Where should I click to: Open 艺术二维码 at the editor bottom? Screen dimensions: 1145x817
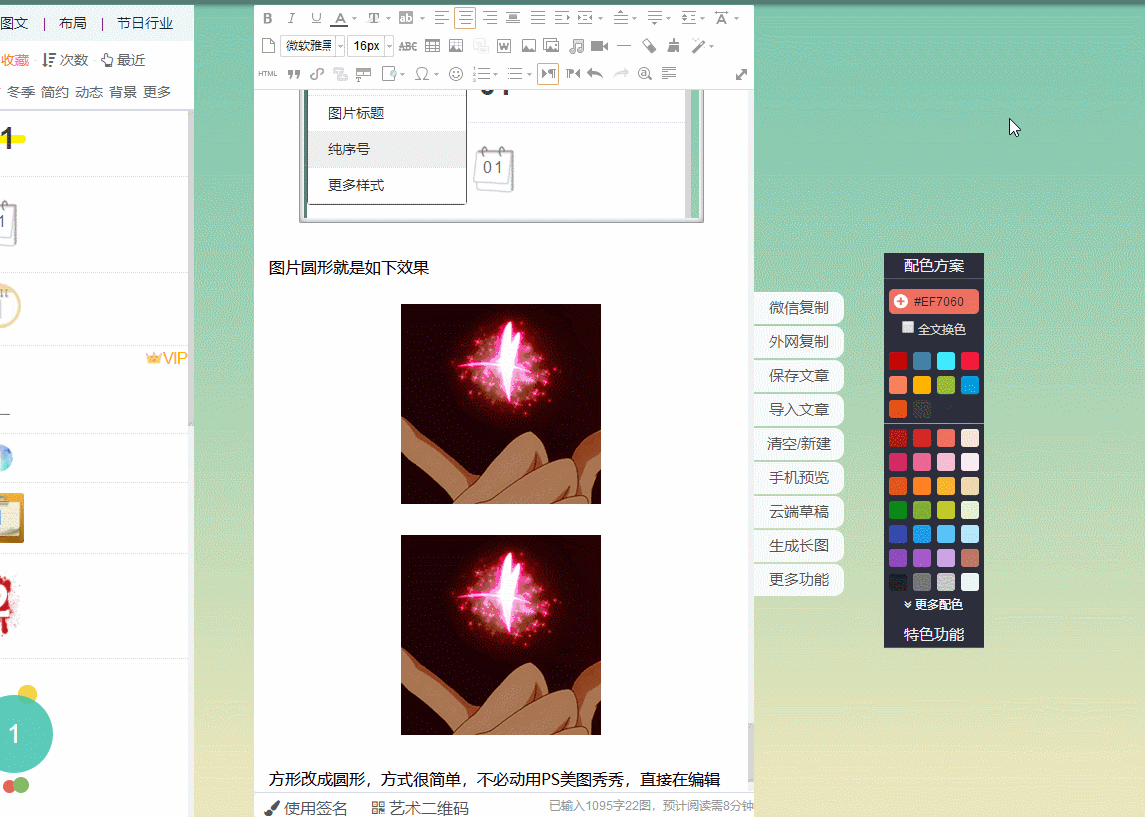(420, 808)
